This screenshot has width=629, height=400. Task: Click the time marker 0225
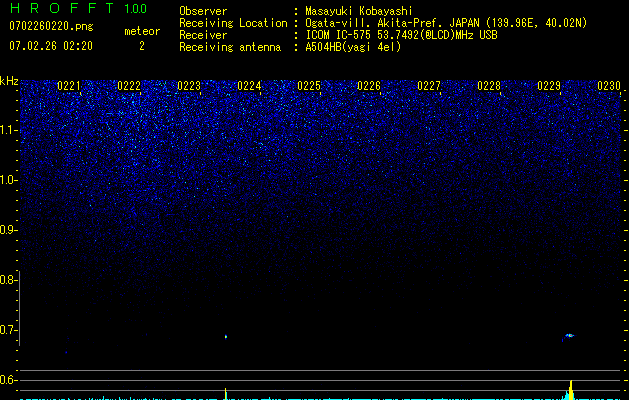[x=309, y=86]
